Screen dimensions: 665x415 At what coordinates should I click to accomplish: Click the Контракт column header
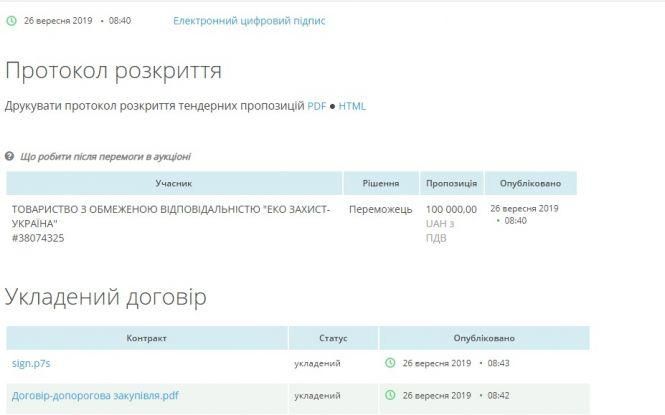(147, 338)
